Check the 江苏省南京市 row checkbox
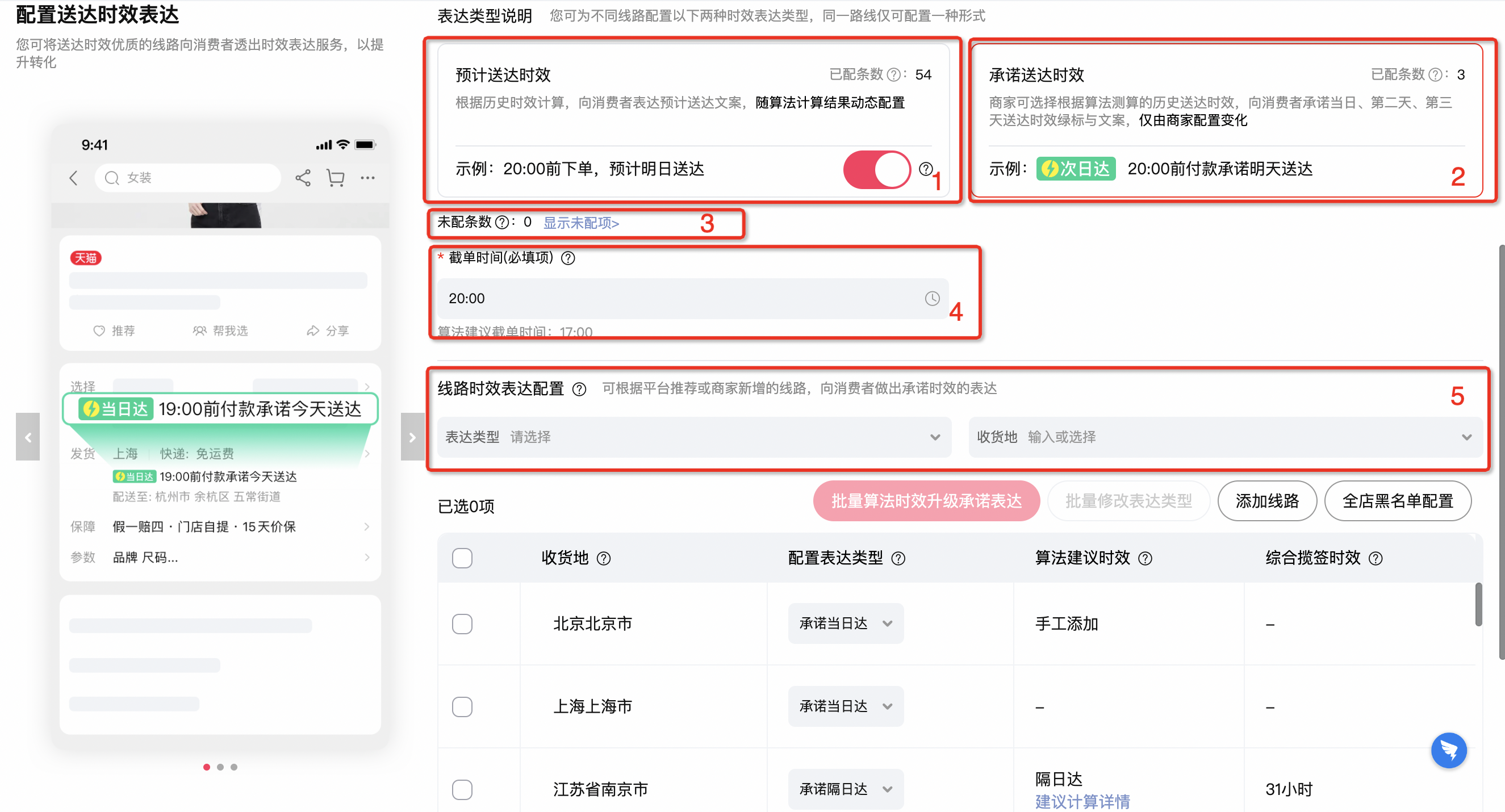1505x812 pixels. [x=462, y=790]
